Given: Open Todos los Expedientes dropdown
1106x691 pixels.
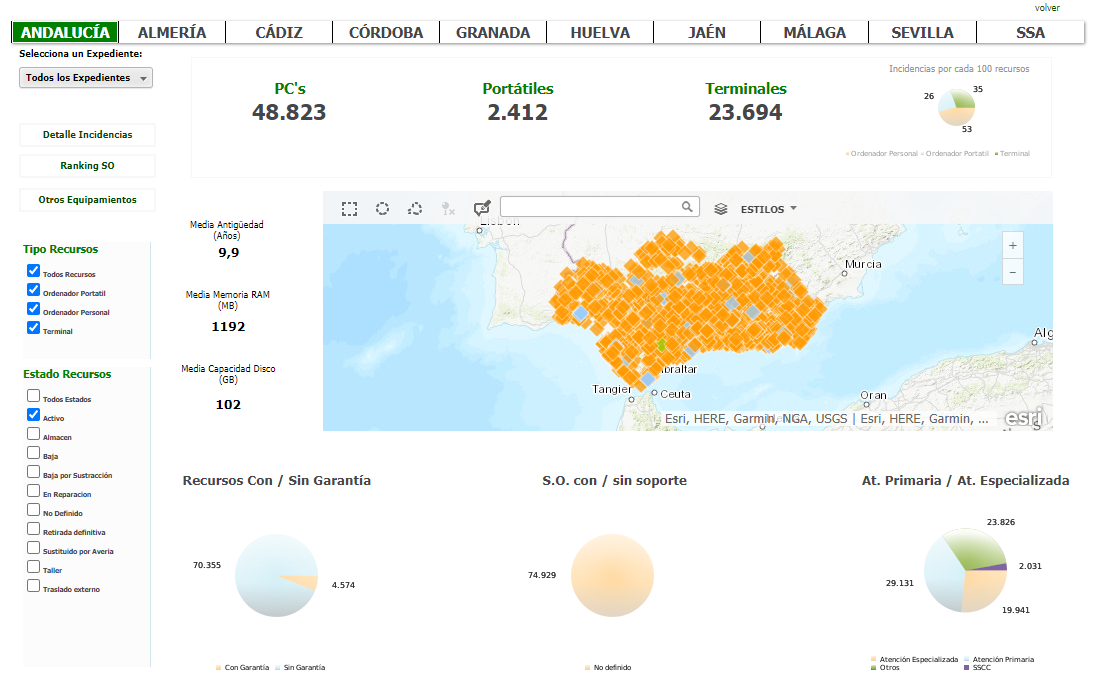Looking at the screenshot, I should [85, 78].
